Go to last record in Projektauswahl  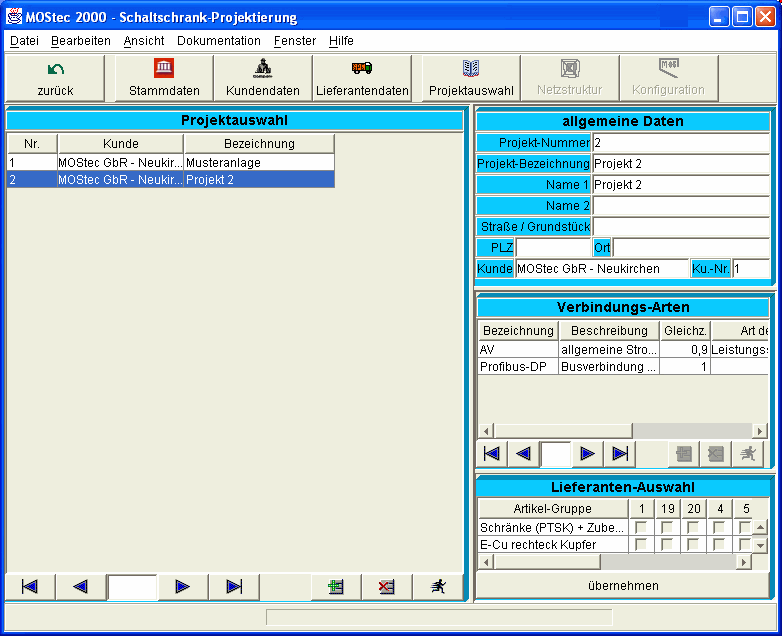(x=234, y=587)
